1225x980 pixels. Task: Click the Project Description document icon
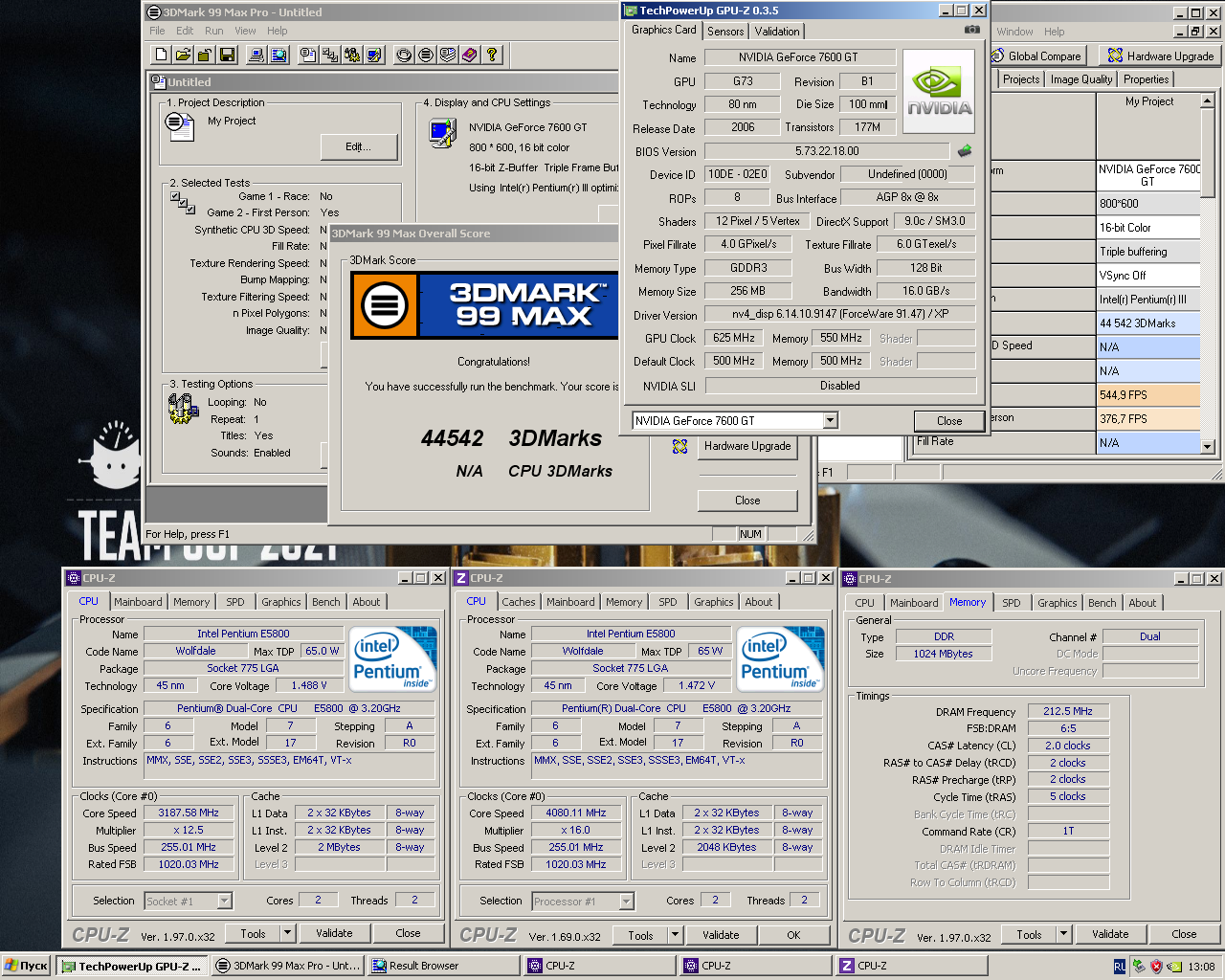coord(179,124)
